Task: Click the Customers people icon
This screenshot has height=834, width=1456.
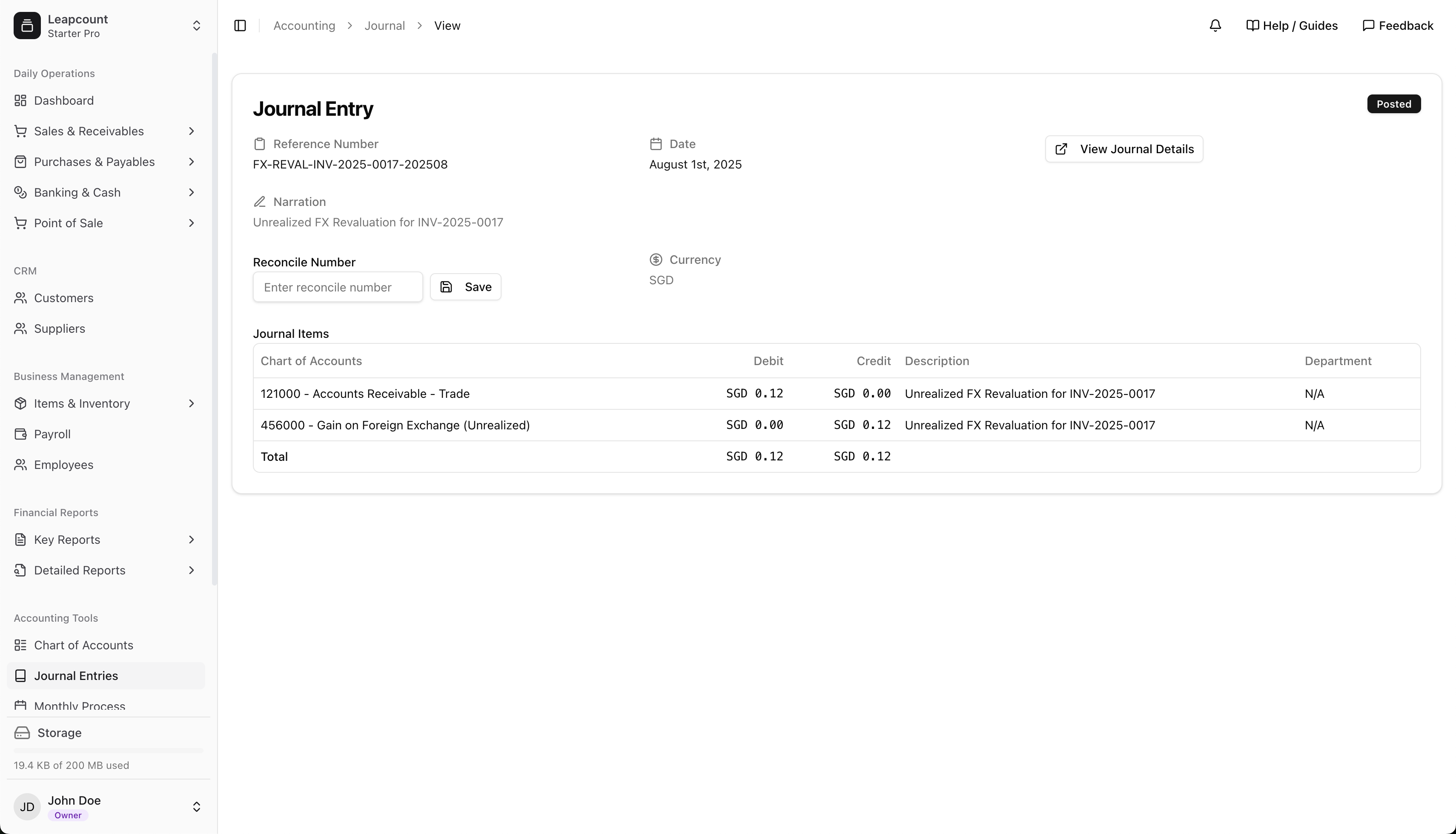Action: (x=20, y=298)
